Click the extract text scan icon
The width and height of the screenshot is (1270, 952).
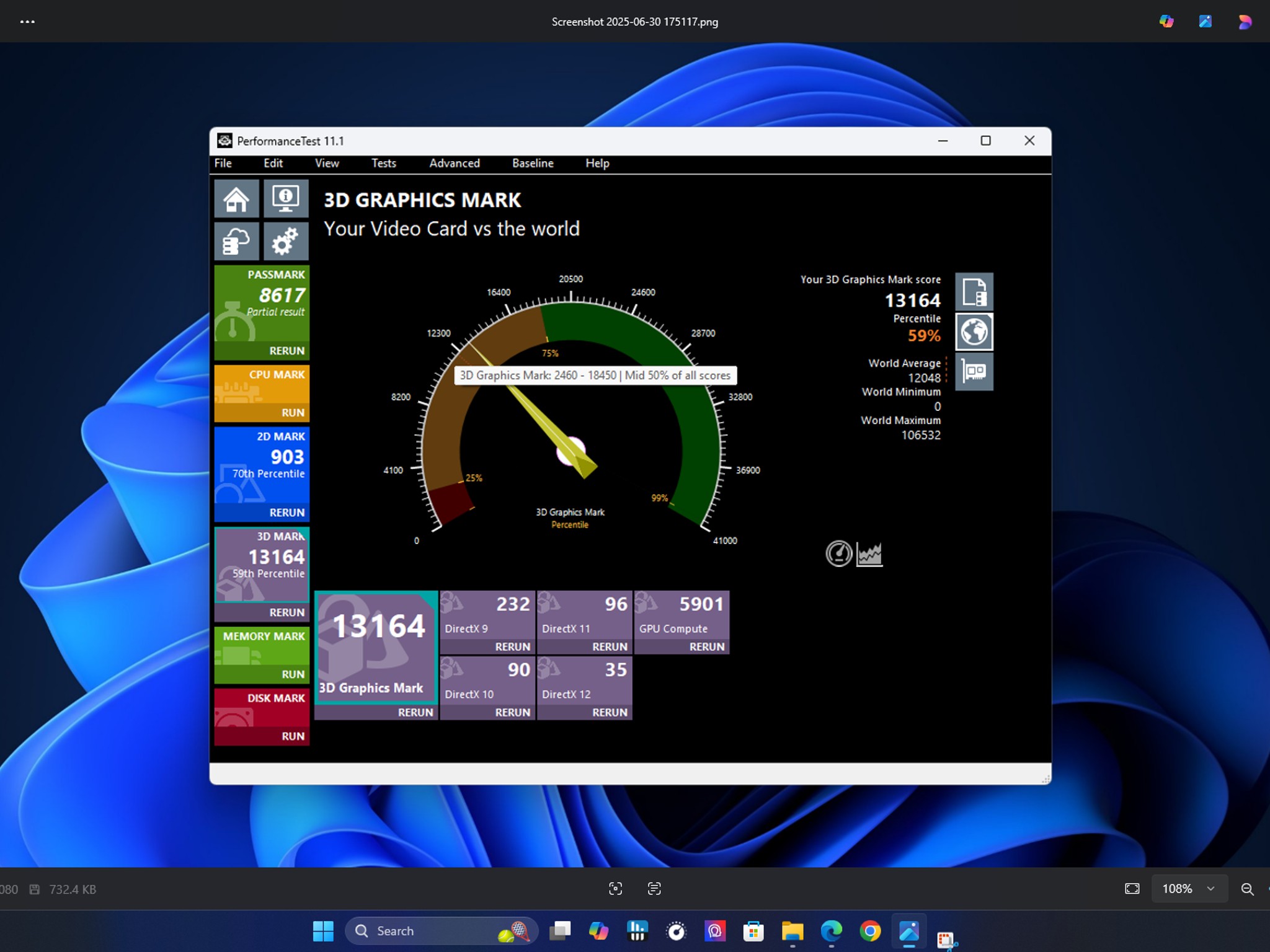click(x=654, y=889)
